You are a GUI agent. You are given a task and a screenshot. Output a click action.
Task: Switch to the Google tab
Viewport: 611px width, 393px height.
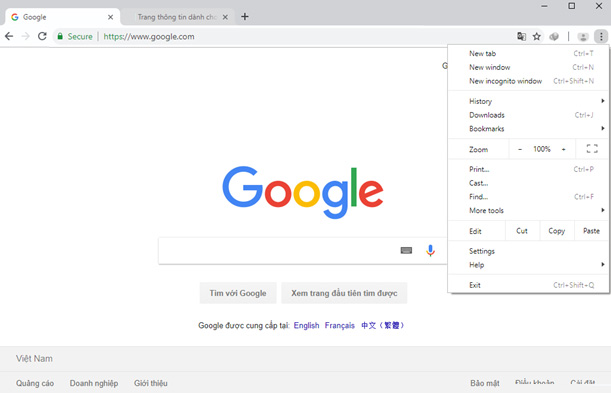[x=62, y=17]
